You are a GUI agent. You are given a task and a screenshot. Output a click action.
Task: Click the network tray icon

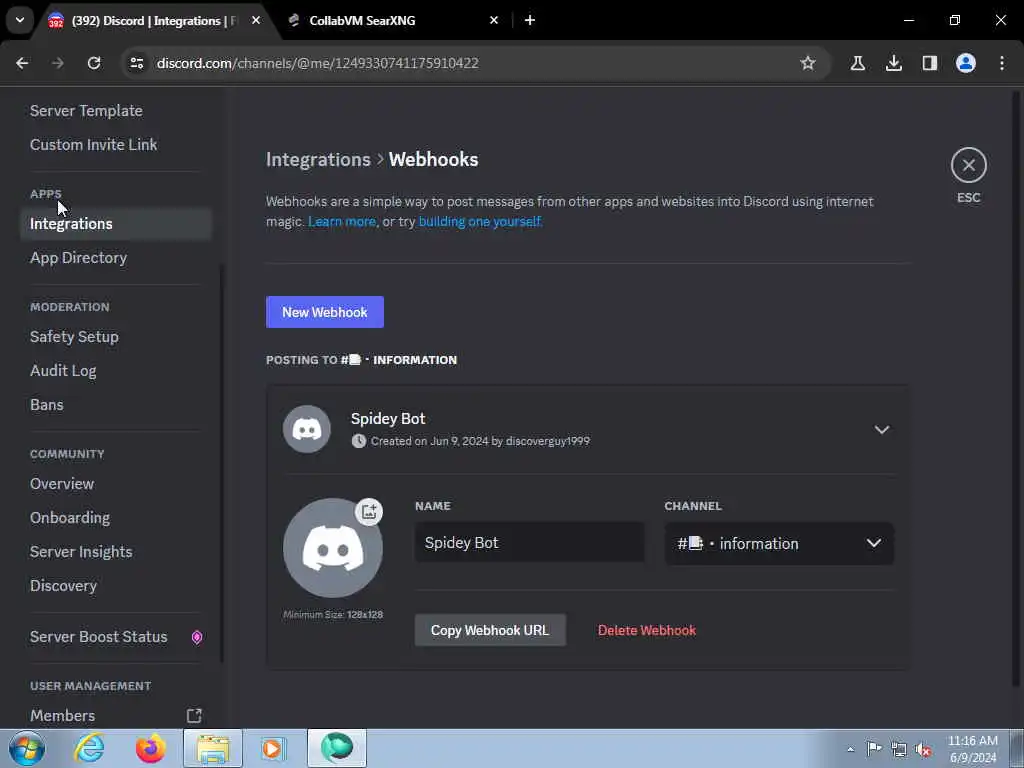899,749
